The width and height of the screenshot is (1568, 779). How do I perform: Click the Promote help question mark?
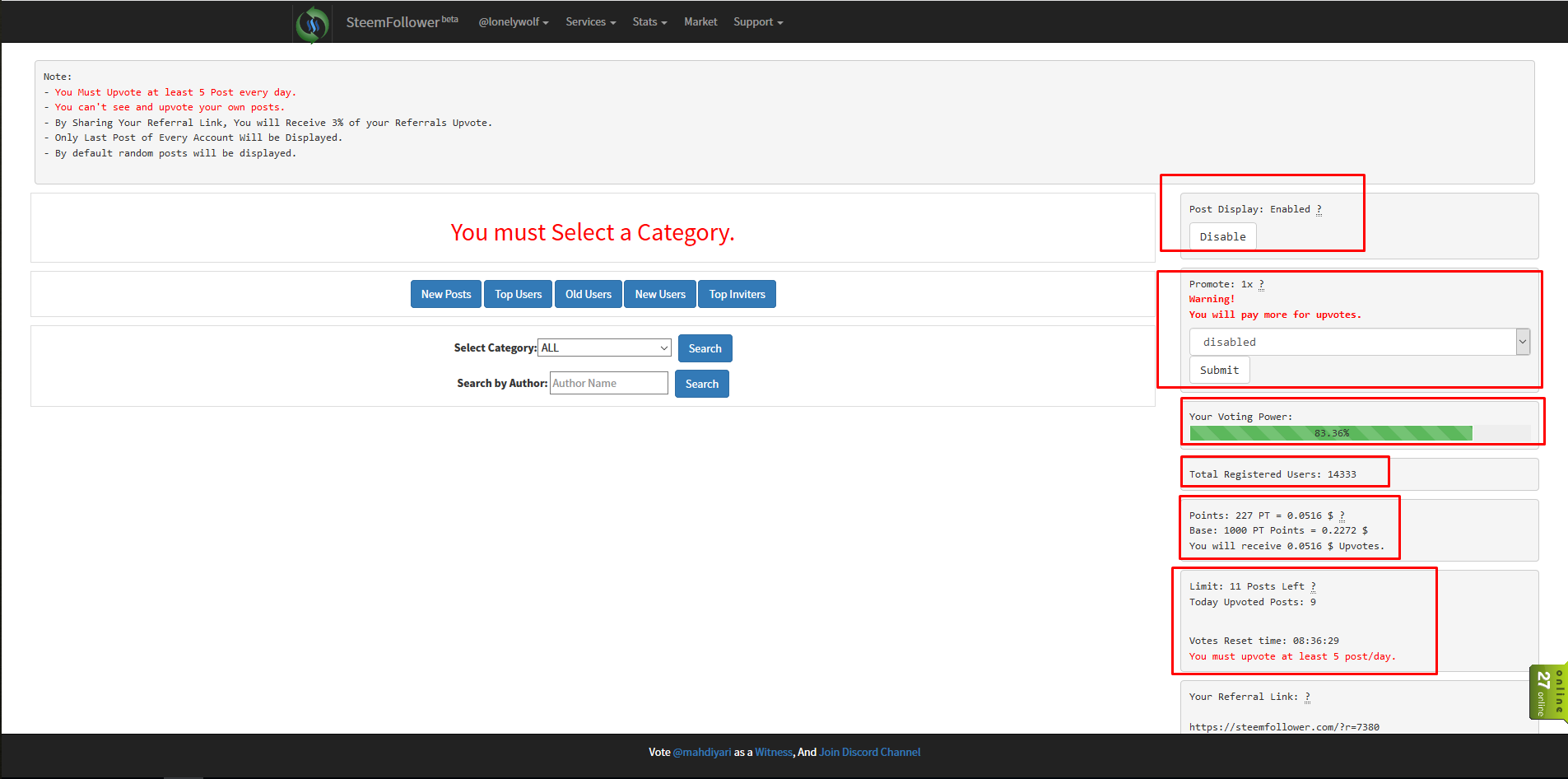coord(1262,284)
